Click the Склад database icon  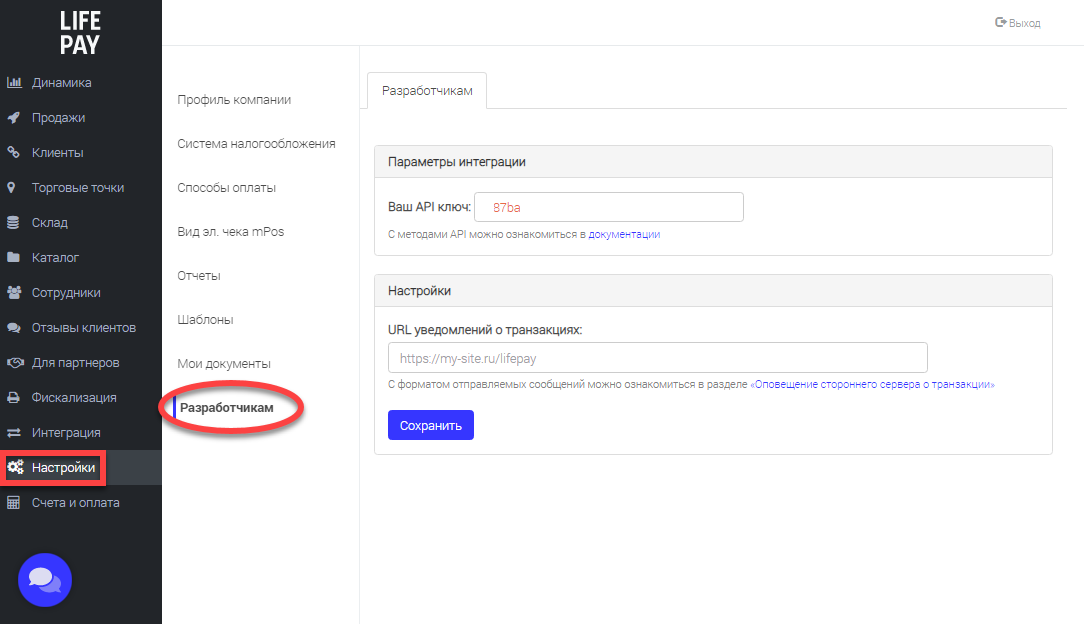tap(13, 223)
